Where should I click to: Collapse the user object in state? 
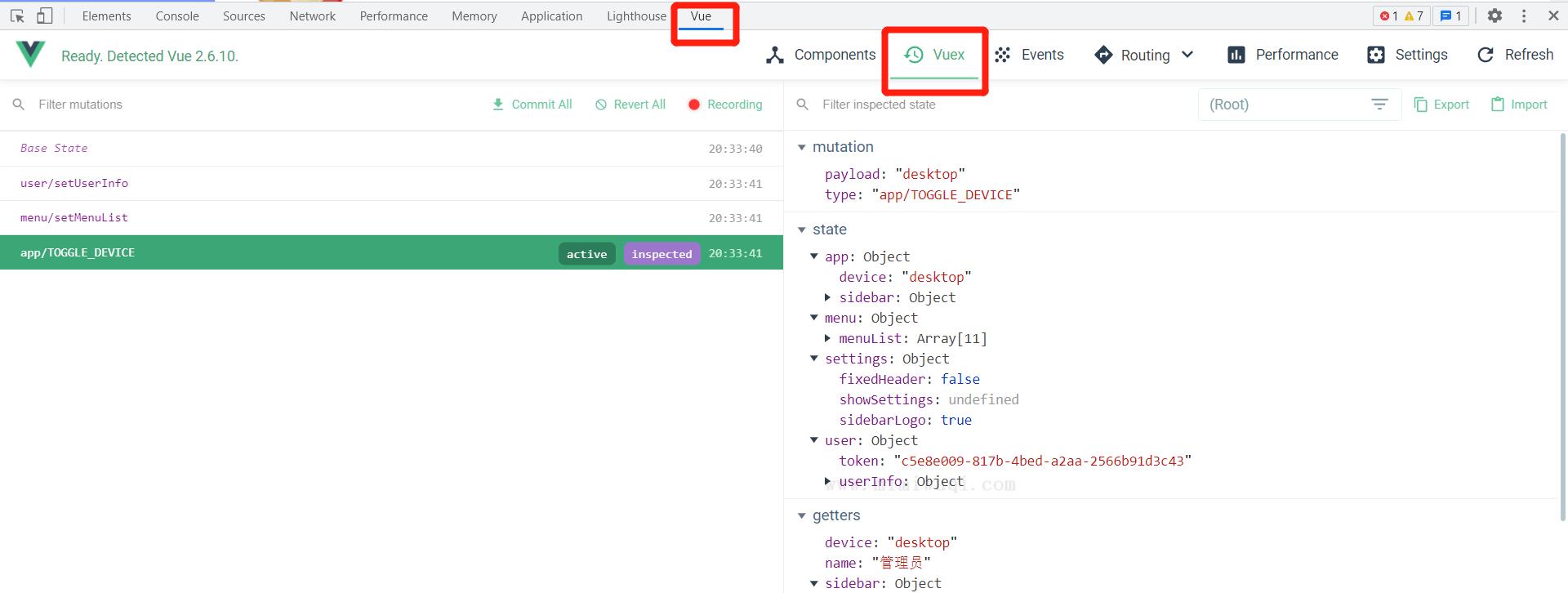pyautogui.click(x=814, y=440)
